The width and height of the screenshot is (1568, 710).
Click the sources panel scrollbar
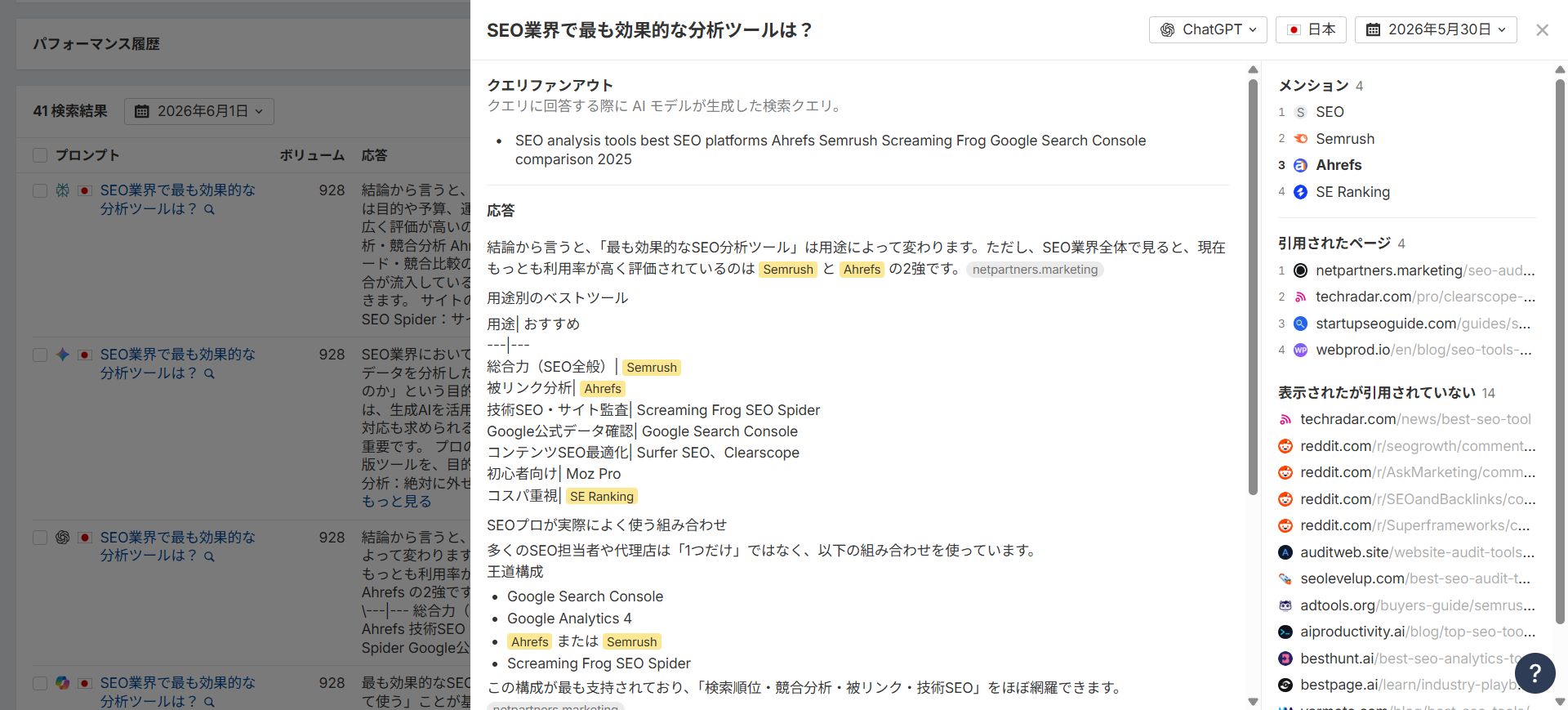coord(1560,351)
